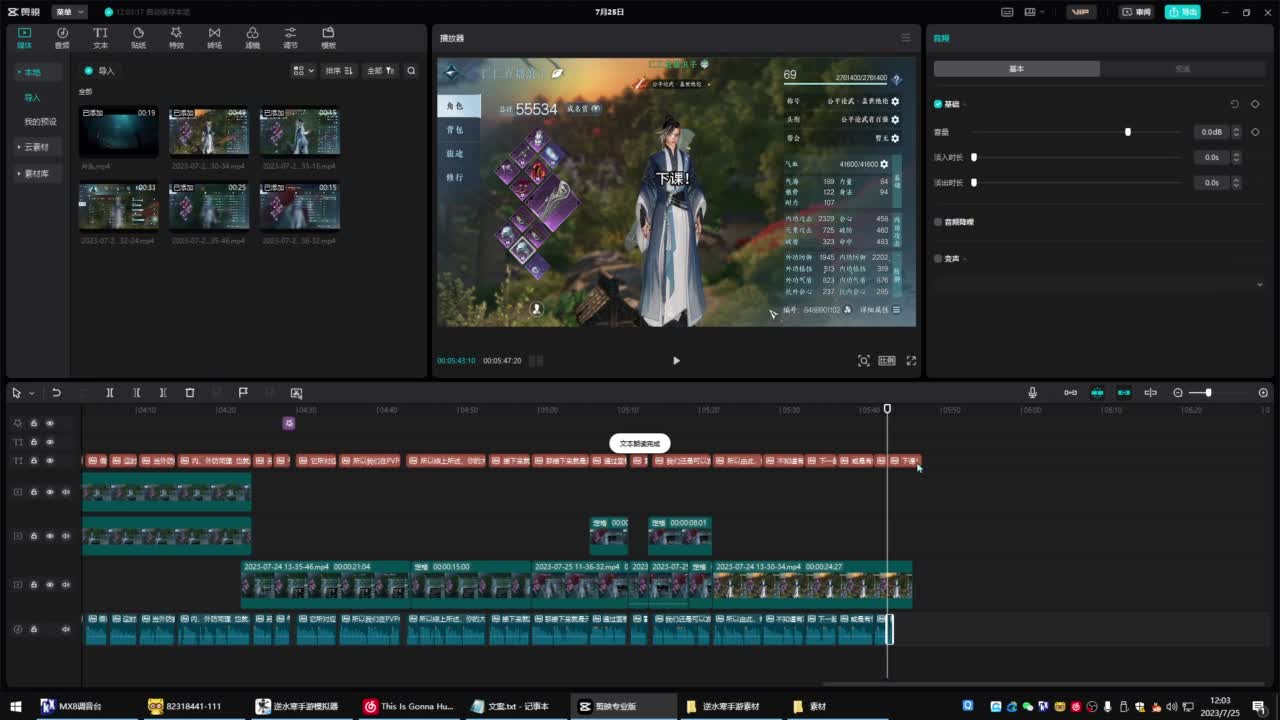
Task: Select the 媒体 (Media) library tab
Action: click(x=24, y=38)
